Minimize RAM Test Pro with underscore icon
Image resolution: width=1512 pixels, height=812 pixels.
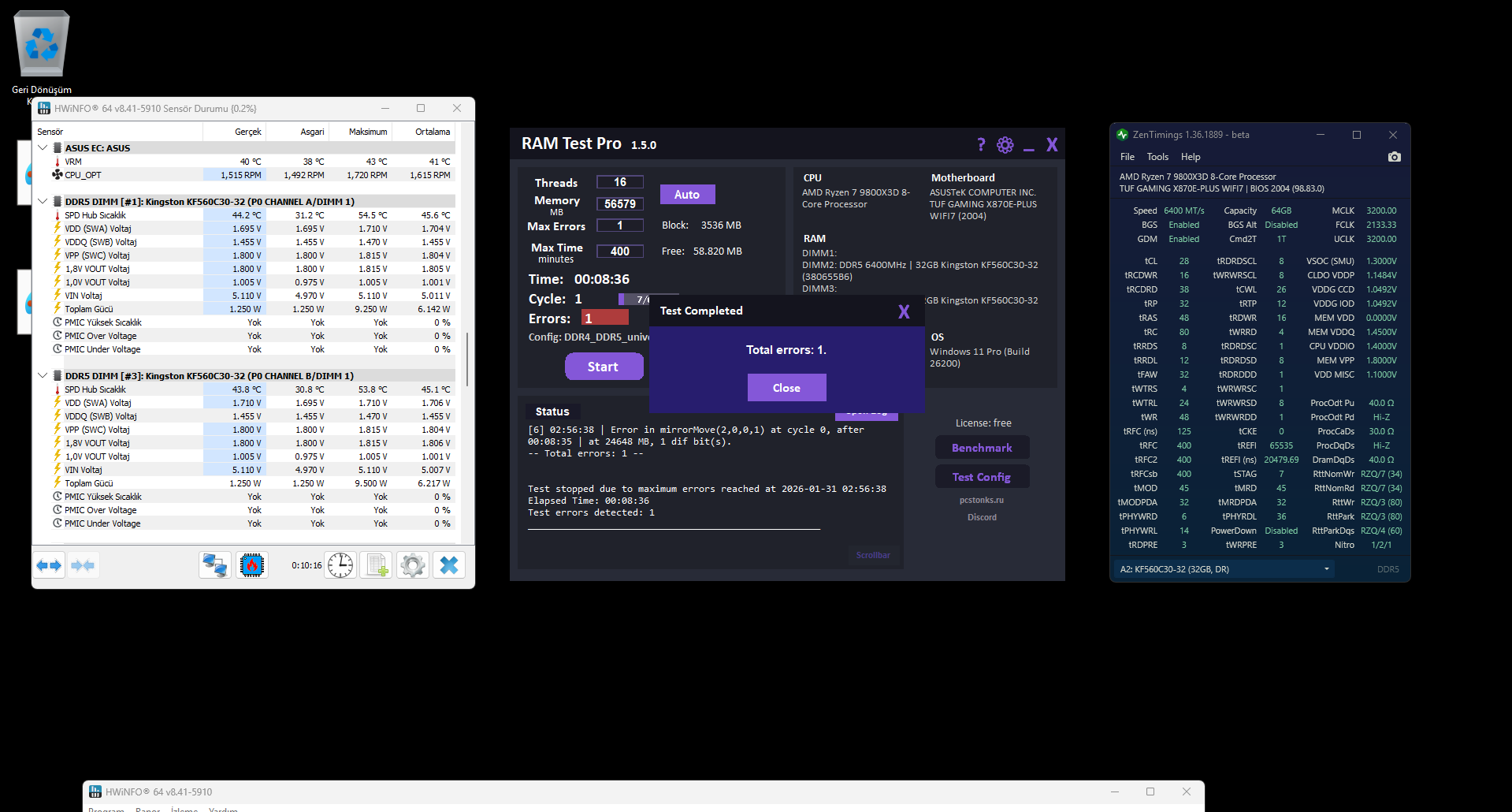click(1029, 147)
